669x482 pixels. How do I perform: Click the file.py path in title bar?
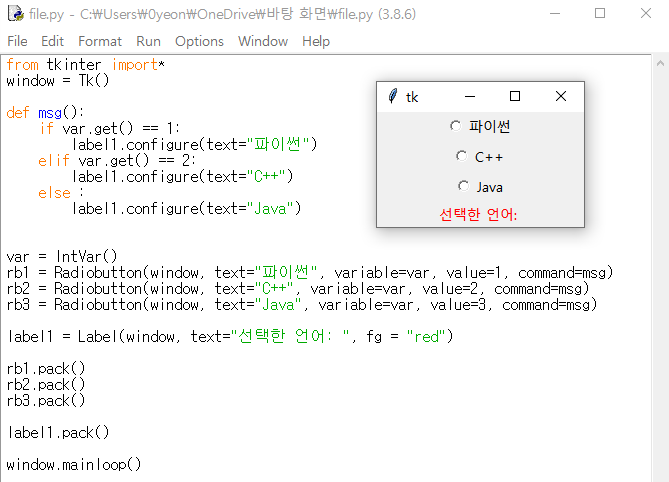tap(222, 14)
